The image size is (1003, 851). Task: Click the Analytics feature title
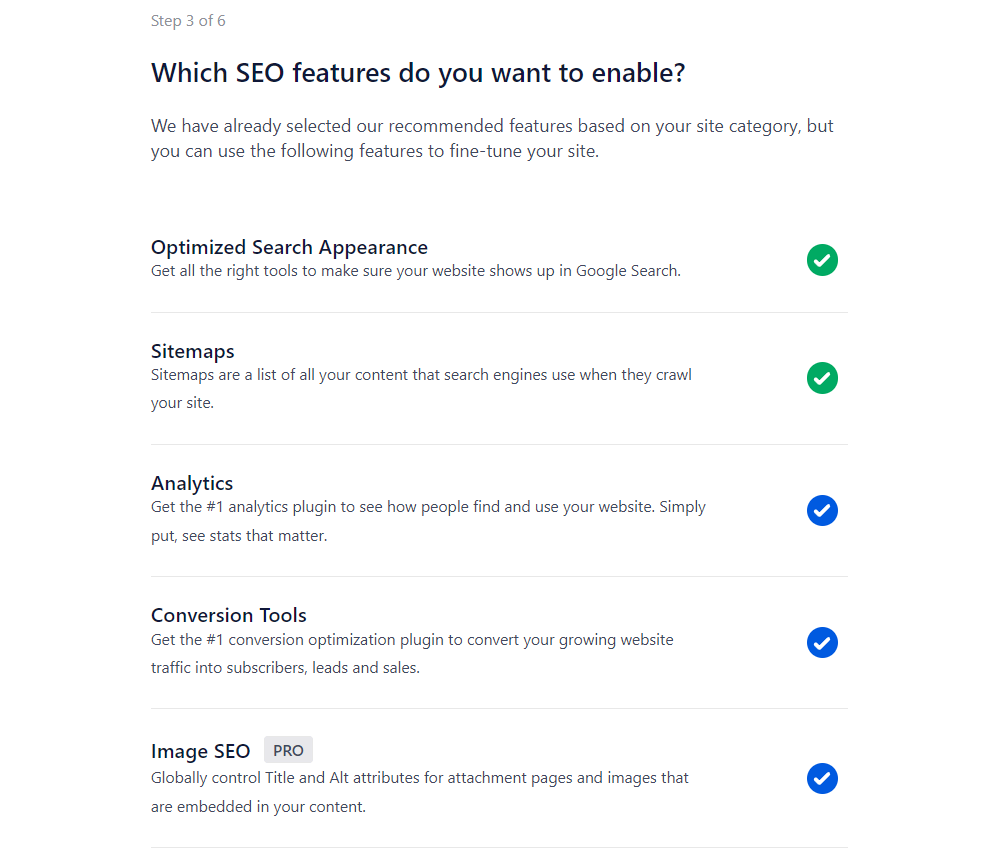click(192, 483)
